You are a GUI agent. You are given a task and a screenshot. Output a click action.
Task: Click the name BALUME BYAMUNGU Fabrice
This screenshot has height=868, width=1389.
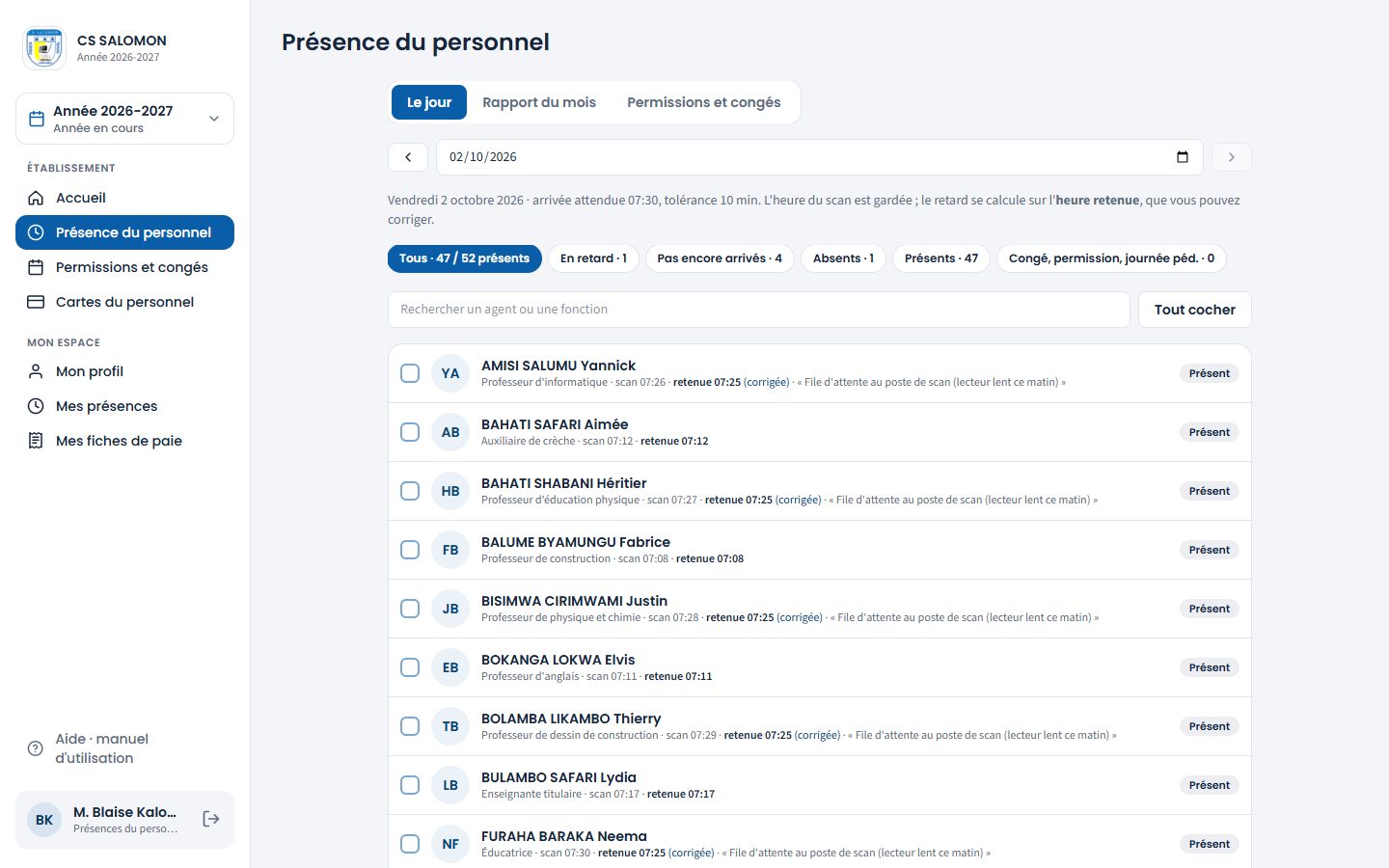pyautogui.click(x=576, y=542)
